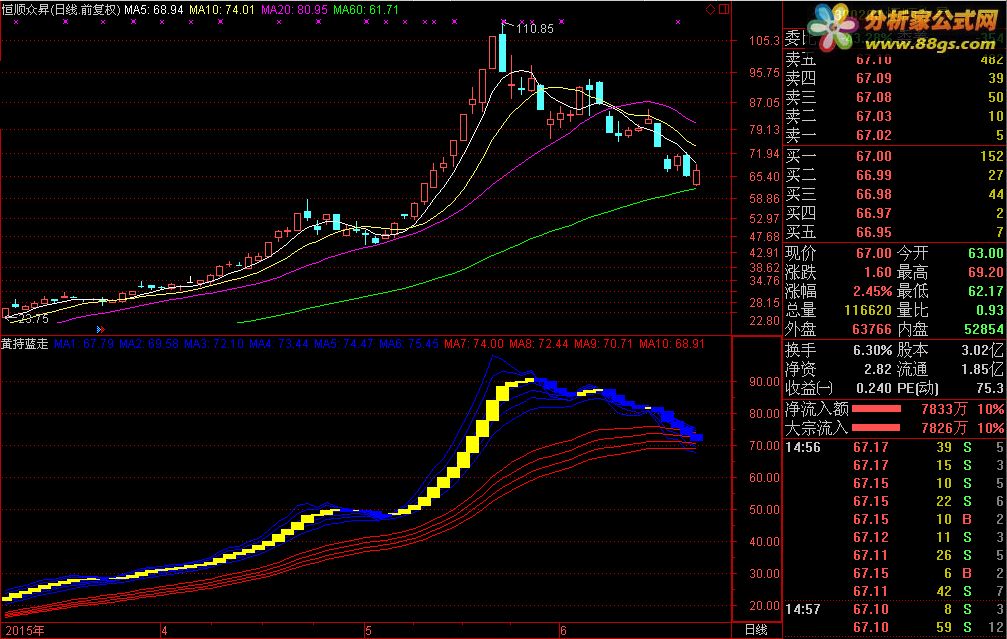
Task: Click the 90.00 sub-chart axis label
Action: [764, 381]
